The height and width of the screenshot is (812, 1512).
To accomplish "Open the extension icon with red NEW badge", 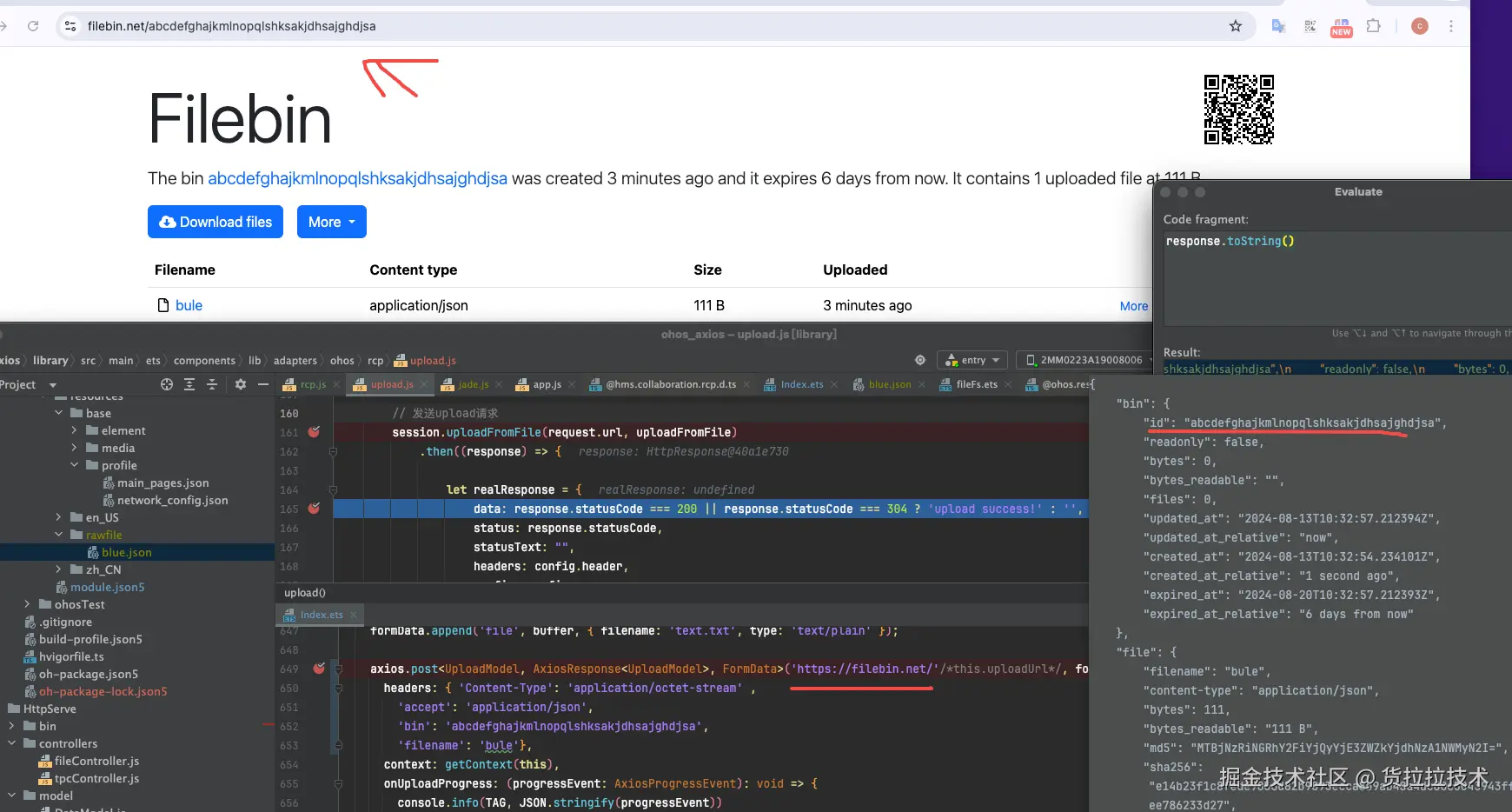I will (x=1342, y=27).
